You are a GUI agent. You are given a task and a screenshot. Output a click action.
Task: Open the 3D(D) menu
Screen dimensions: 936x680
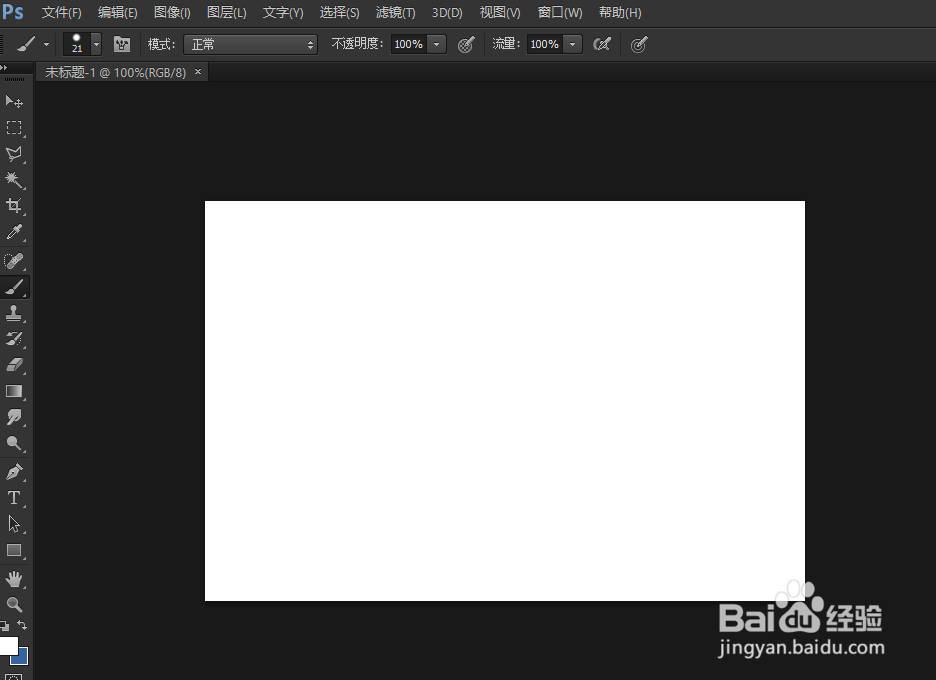click(x=447, y=13)
